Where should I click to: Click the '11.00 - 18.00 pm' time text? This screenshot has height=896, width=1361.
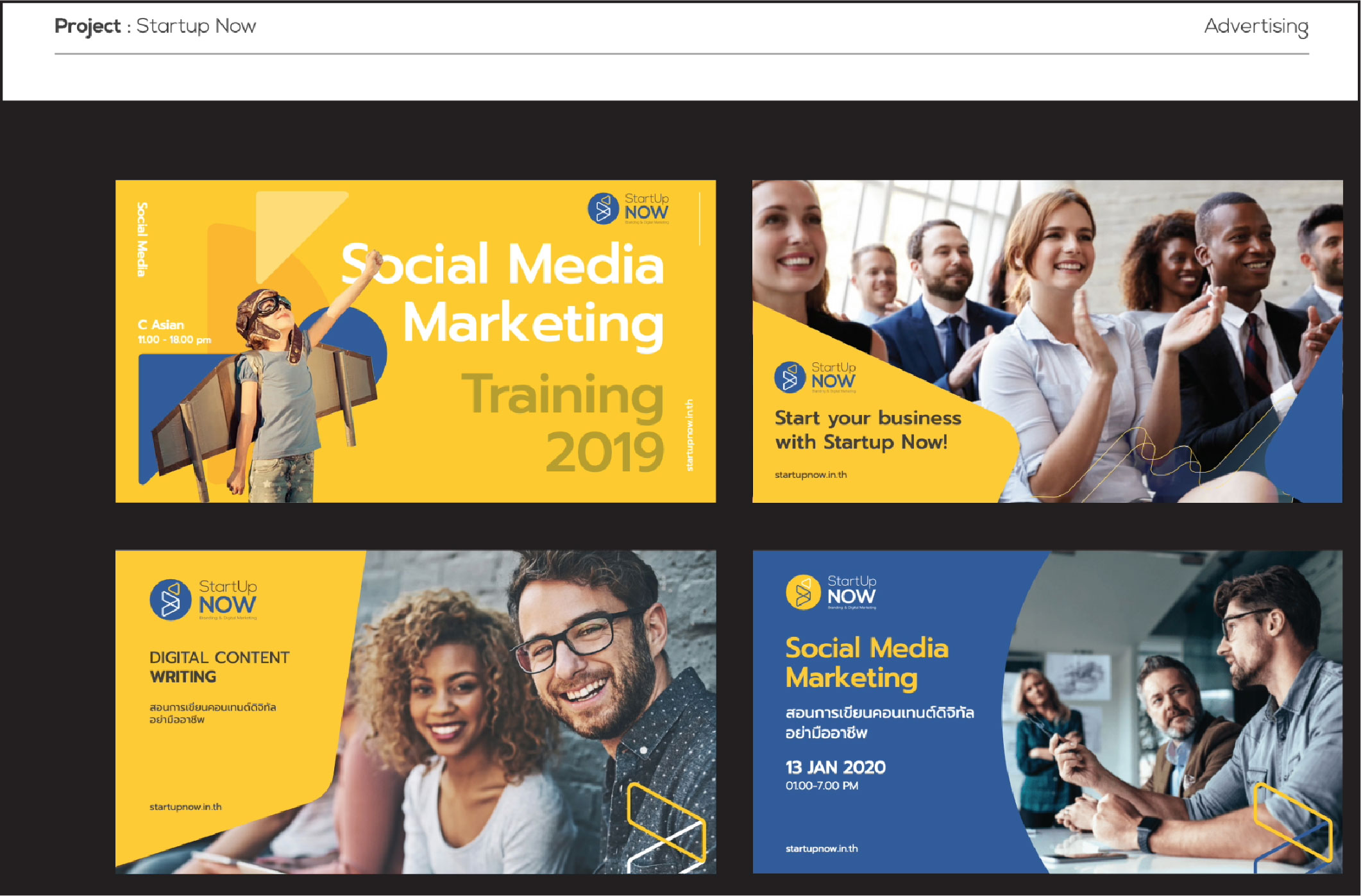(x=174, y=339)
